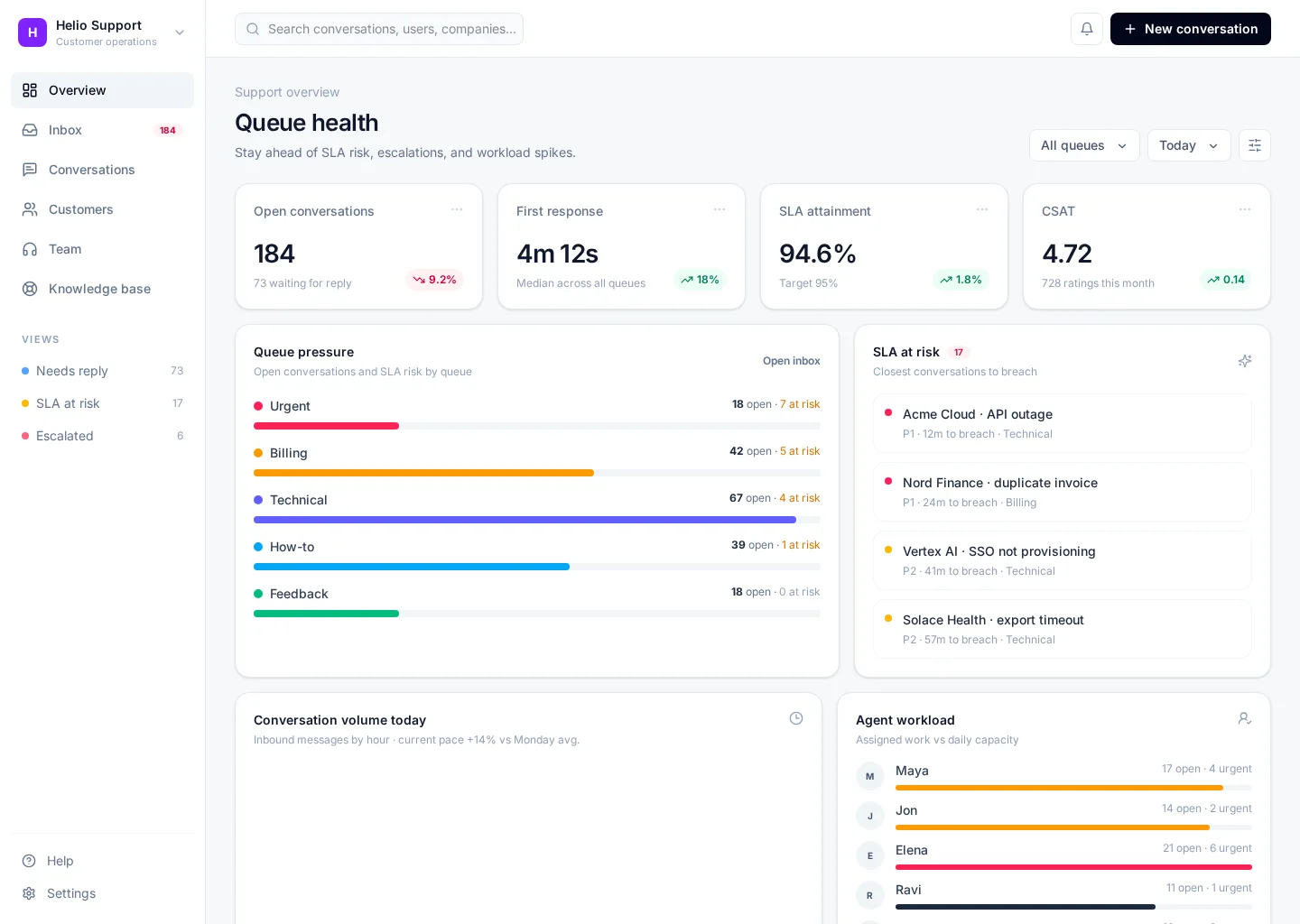Click Jon's avatar in Agent workload
Screen dimensions: 1300x924
click(870, 816)
